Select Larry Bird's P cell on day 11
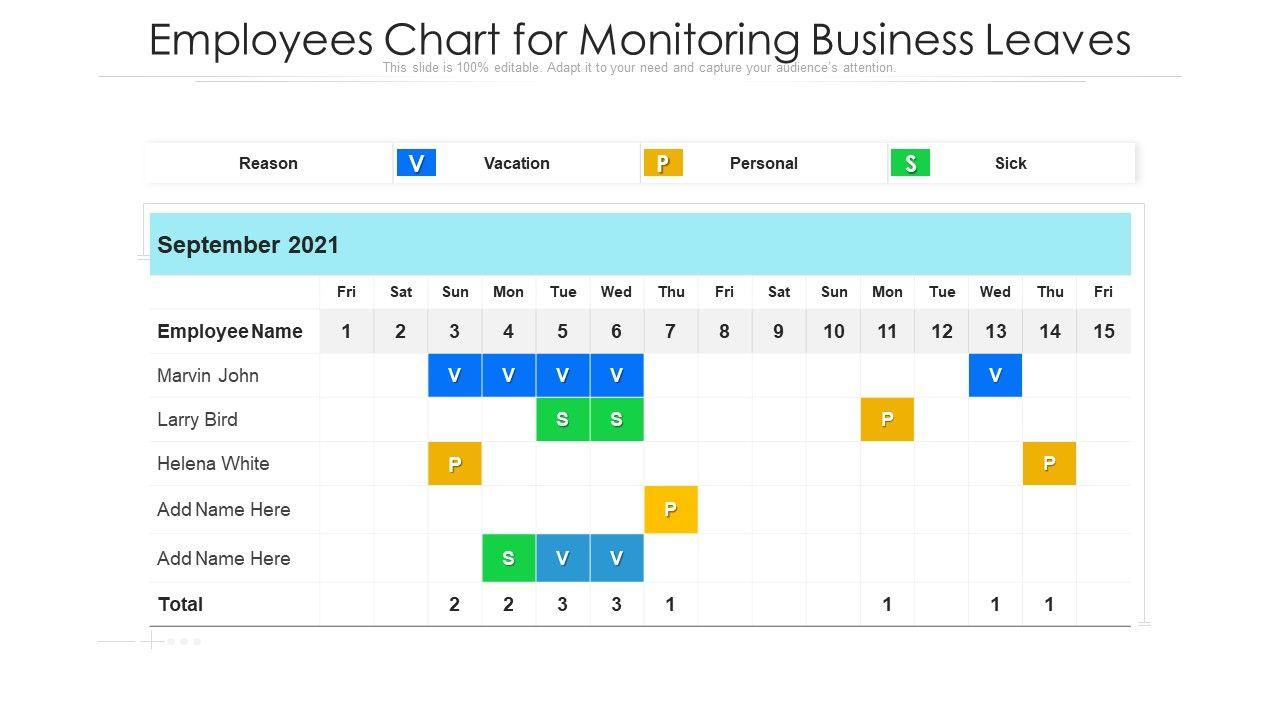The width and height of the screenshot is (1280, 720). pyautogui.click(x=887, y=419)
